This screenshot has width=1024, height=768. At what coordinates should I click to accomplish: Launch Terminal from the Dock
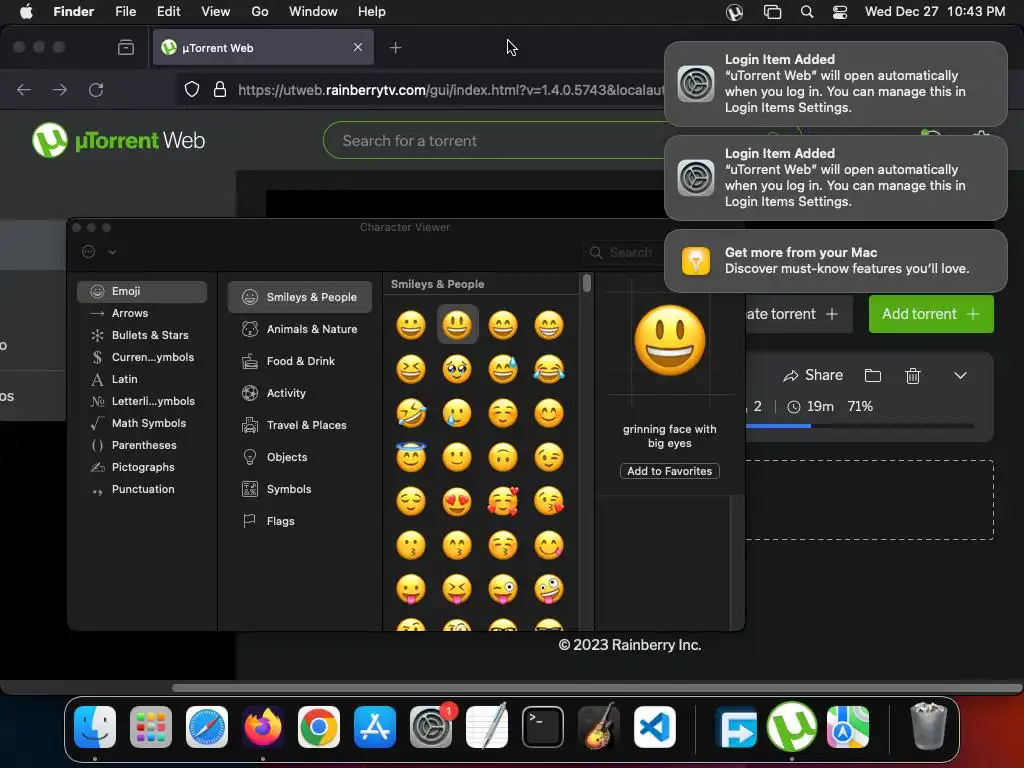click(x=542, y=727)
